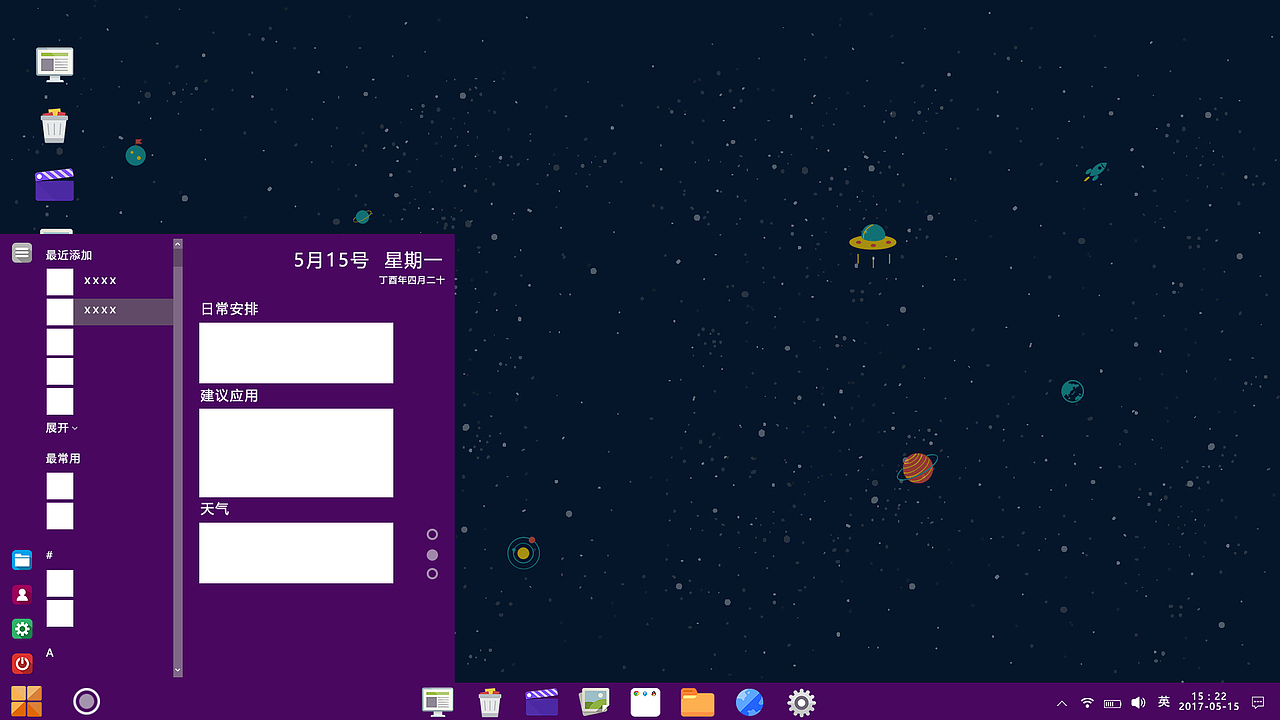
Task: Launch the globe browser icon on the taskbar
Action: click(x=749, y=702)
